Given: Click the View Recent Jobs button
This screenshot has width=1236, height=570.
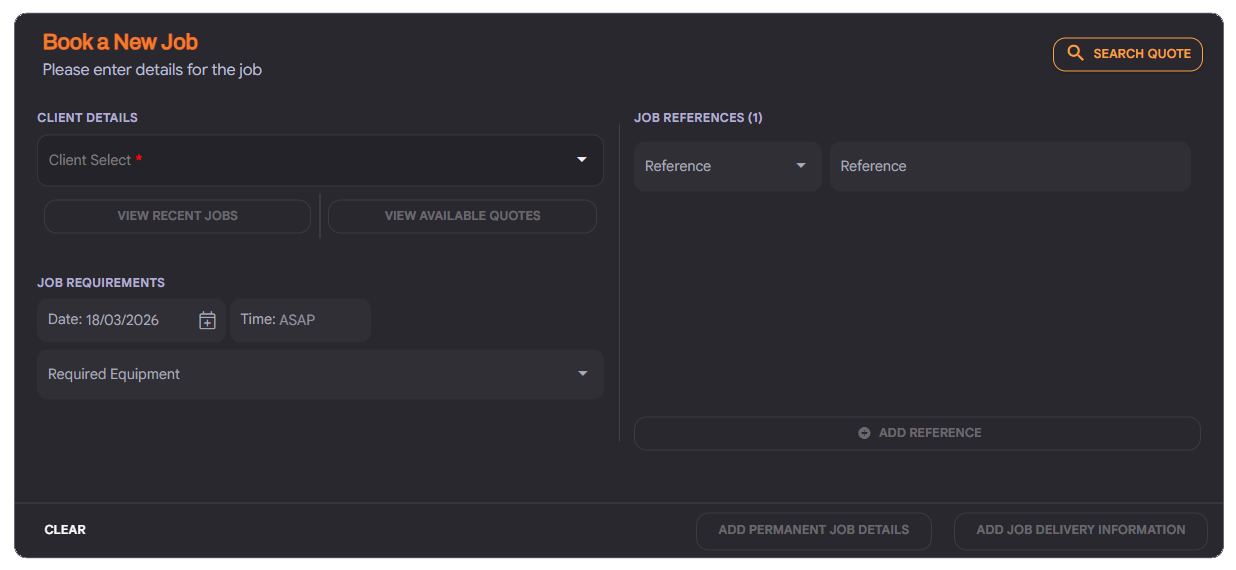Looking at the screenshot, I should coord(177,216).
